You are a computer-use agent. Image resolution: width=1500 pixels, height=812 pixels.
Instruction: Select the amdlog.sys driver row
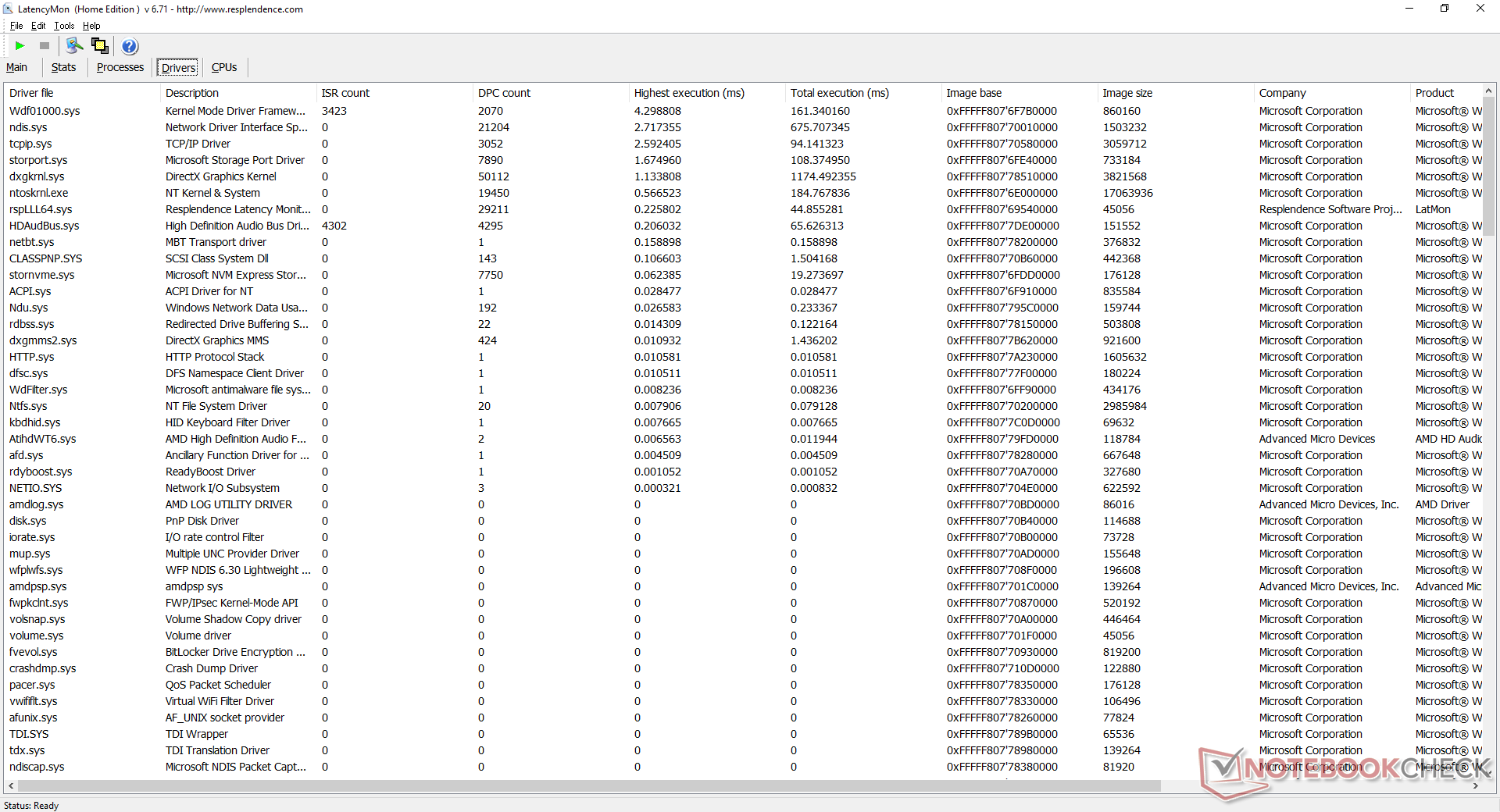pos(743,504)
